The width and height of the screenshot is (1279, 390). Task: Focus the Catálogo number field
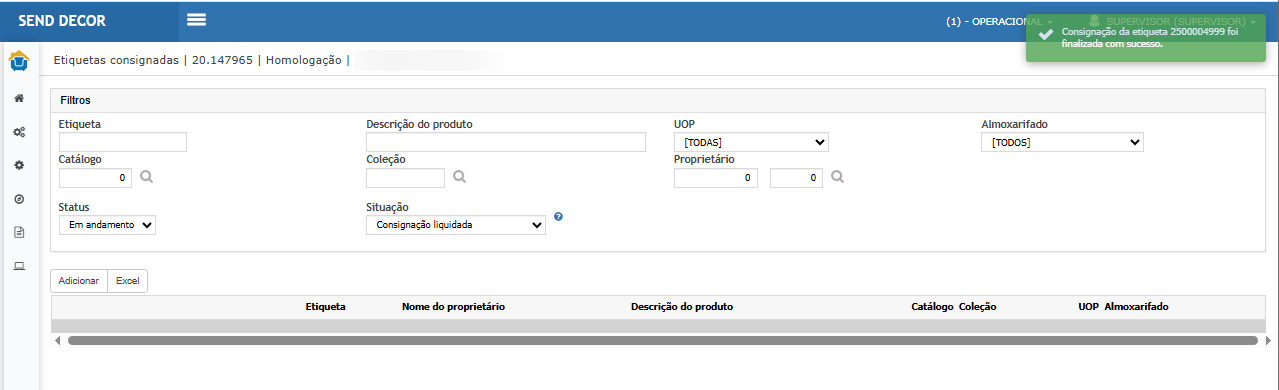coord(95,178)
